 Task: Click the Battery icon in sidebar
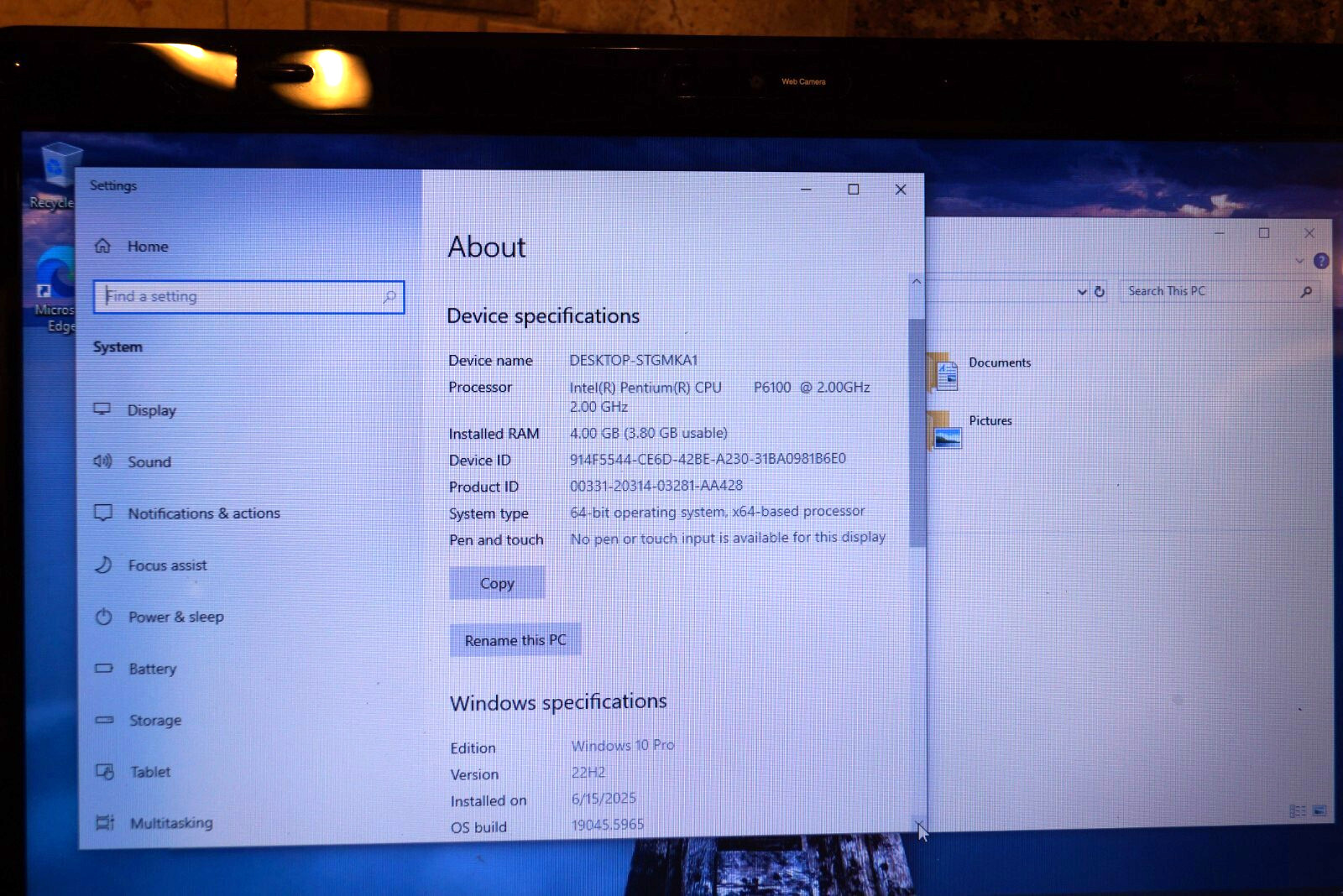(103, 668)
